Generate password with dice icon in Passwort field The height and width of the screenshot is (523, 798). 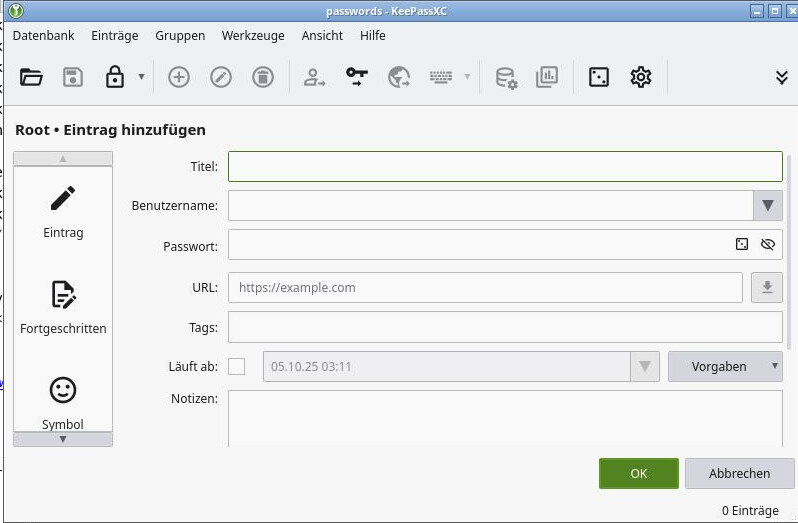[x=742, y=244]
